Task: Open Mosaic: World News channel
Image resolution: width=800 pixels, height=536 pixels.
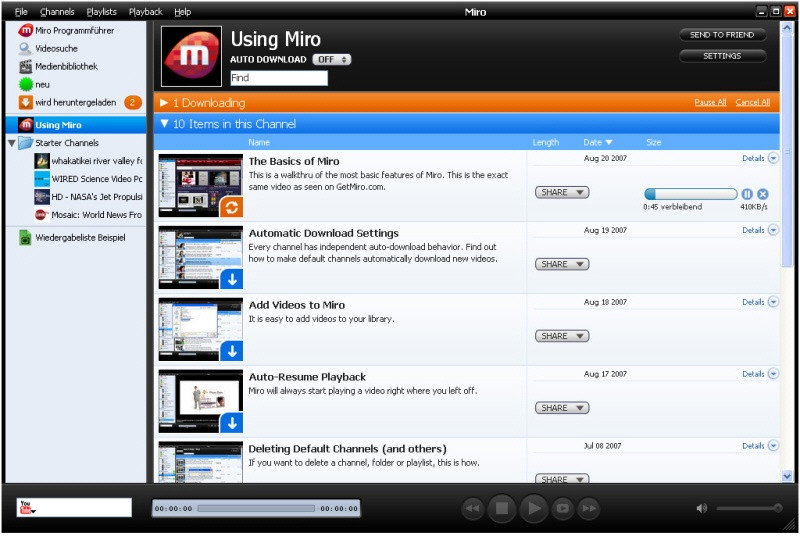Action: click(x=89, y=215)
